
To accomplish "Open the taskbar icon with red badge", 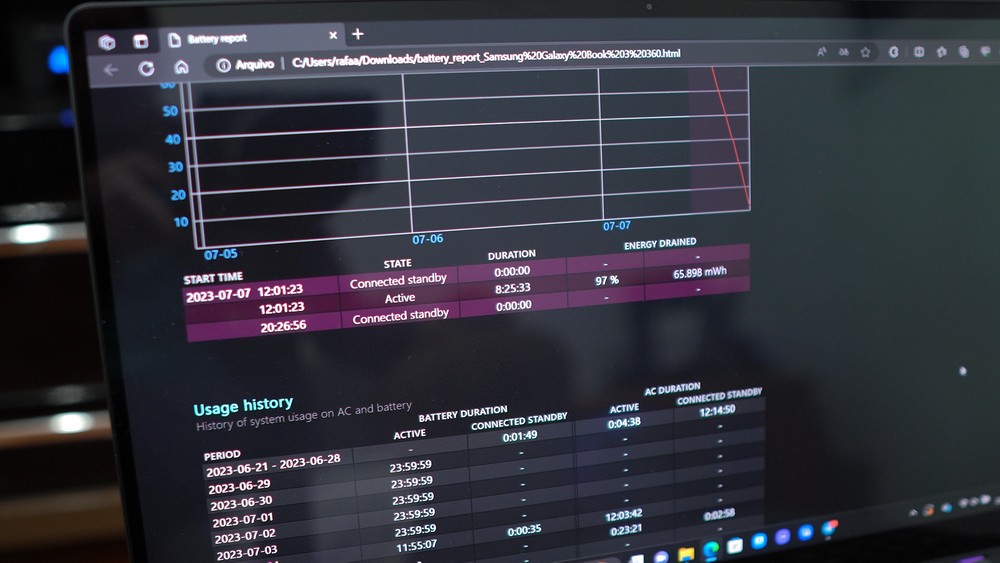I will 829,528.
